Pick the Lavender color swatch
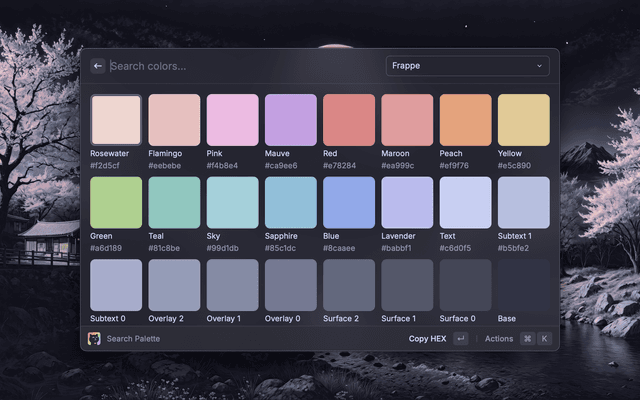640x400 pixels. [407, 203]
